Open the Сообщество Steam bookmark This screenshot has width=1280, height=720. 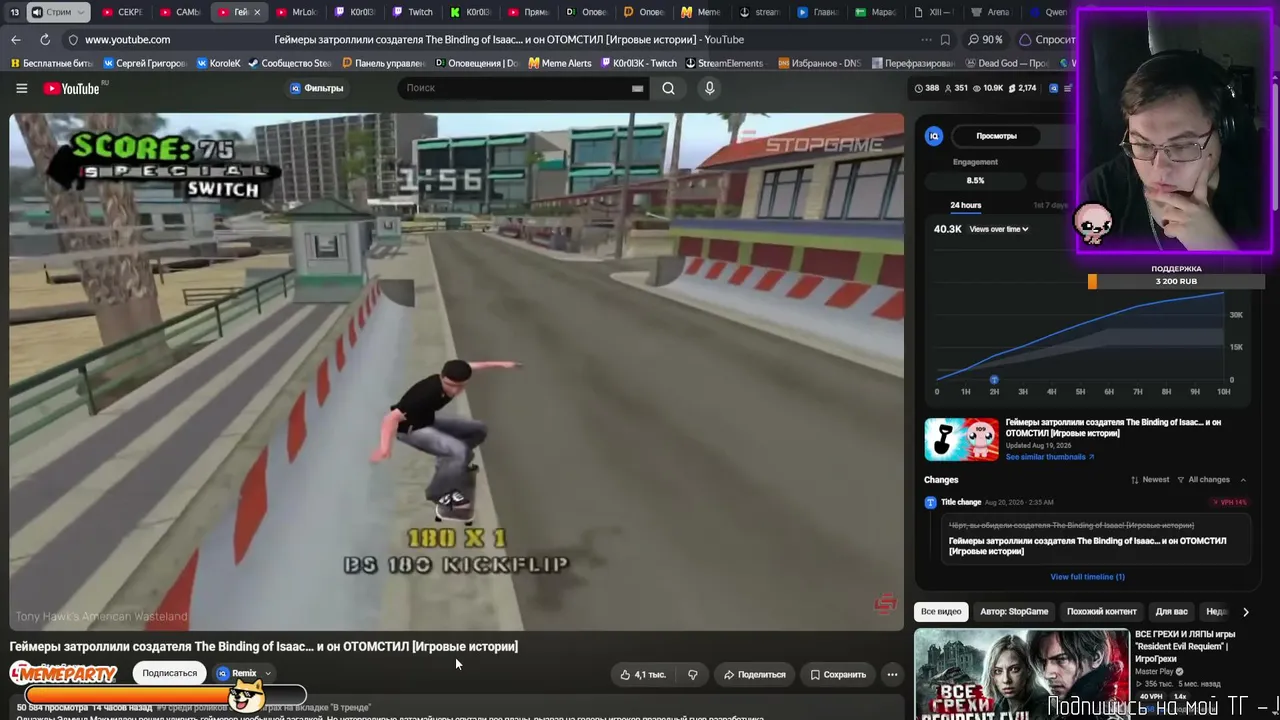(x=290, y=63)
